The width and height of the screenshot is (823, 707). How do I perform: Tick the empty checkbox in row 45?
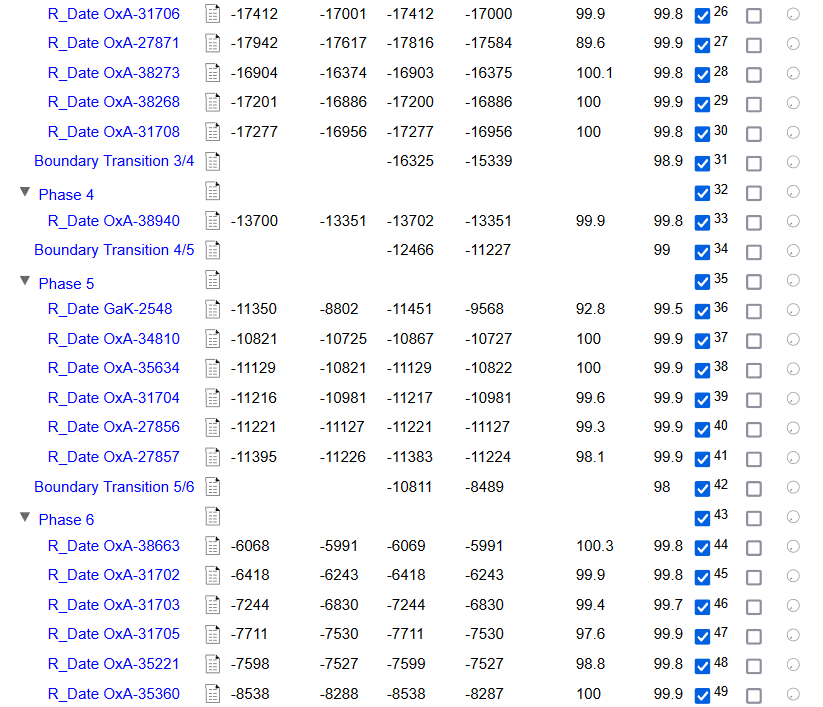point(754,577)
